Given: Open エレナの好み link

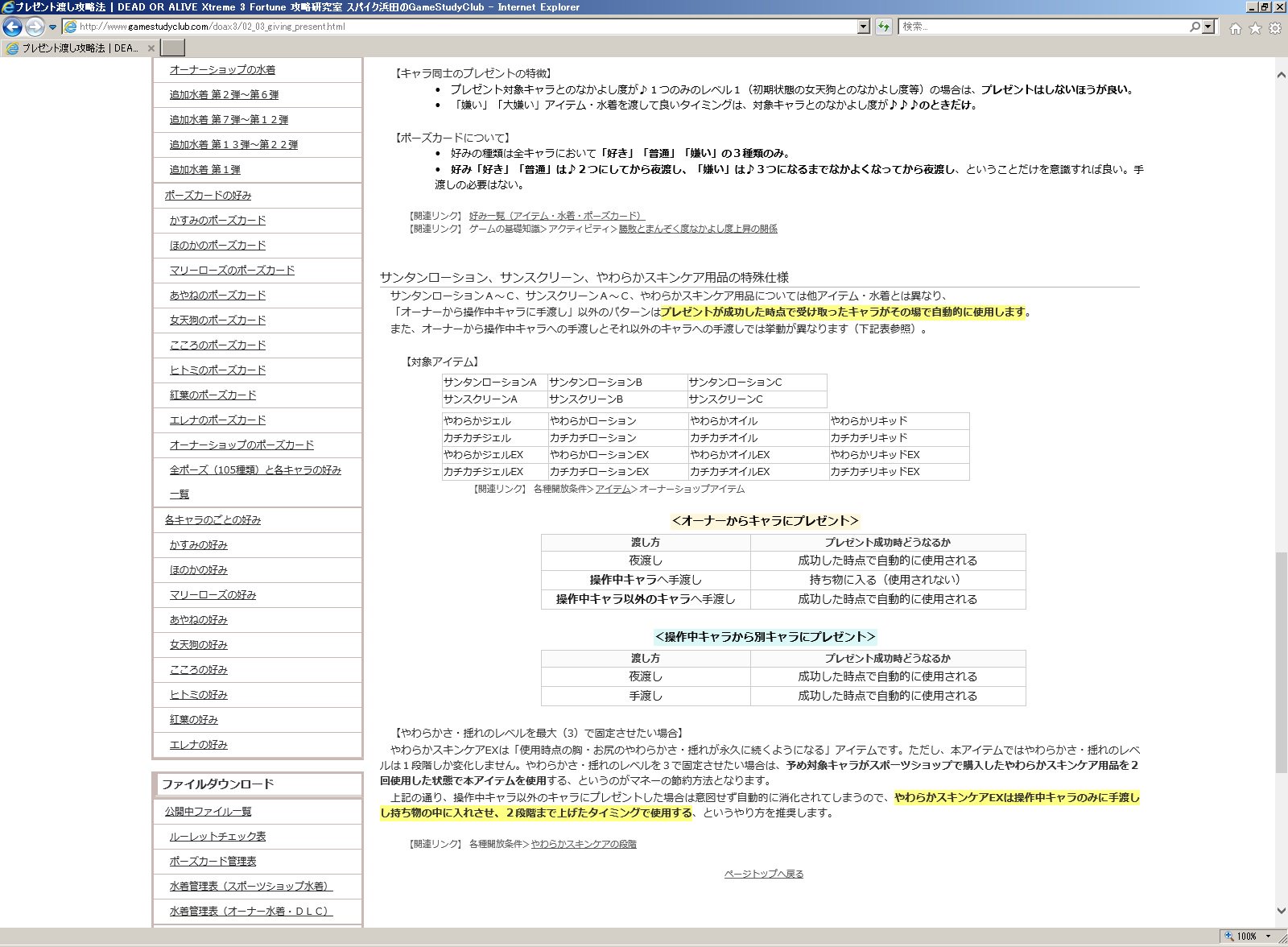Looking at the screenshot, I should point(198,745).
